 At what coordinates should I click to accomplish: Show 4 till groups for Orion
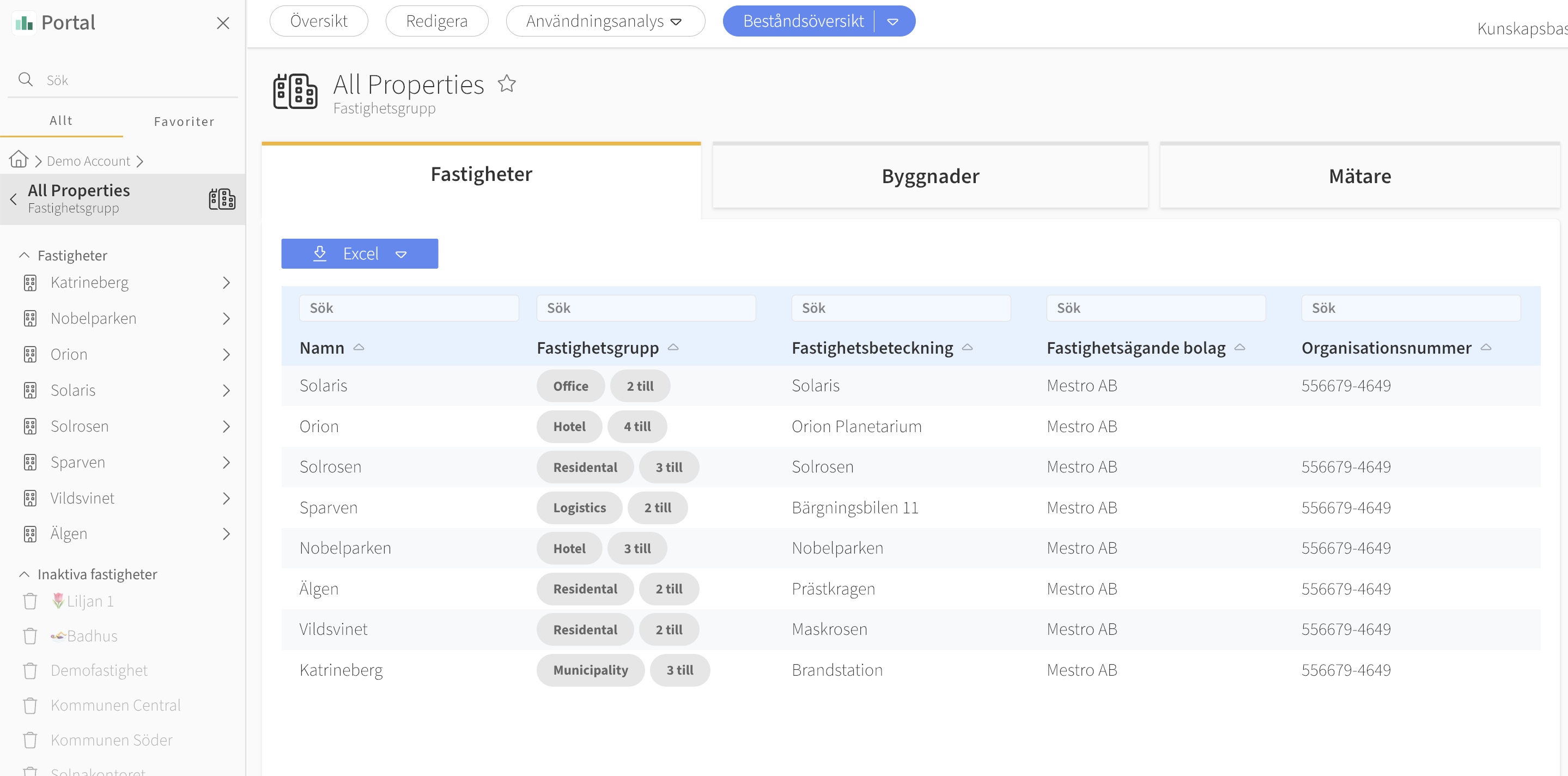pyautogui.click(x=637, y=427)
